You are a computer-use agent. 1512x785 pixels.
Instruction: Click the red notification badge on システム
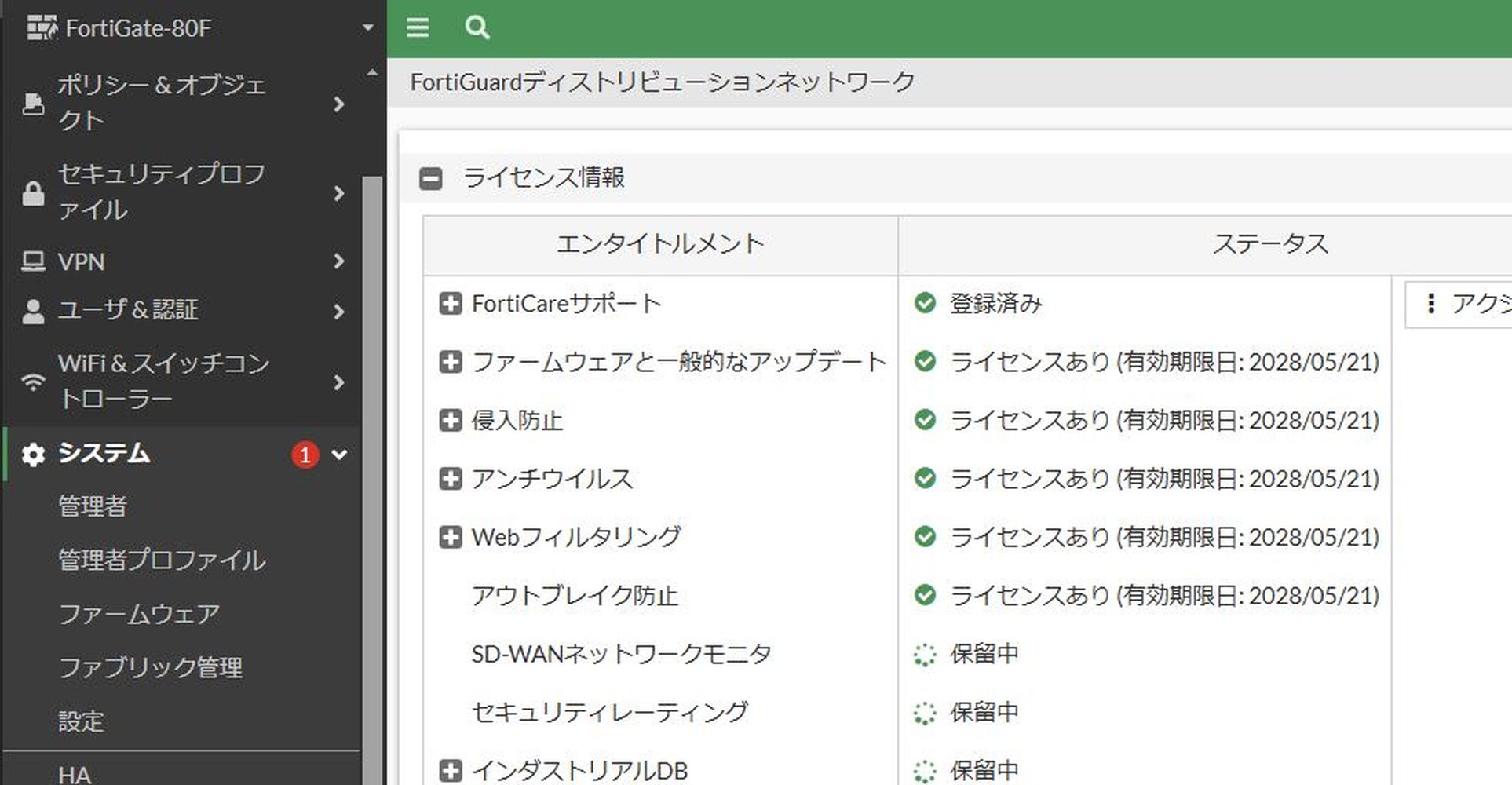tap(305, 455)
